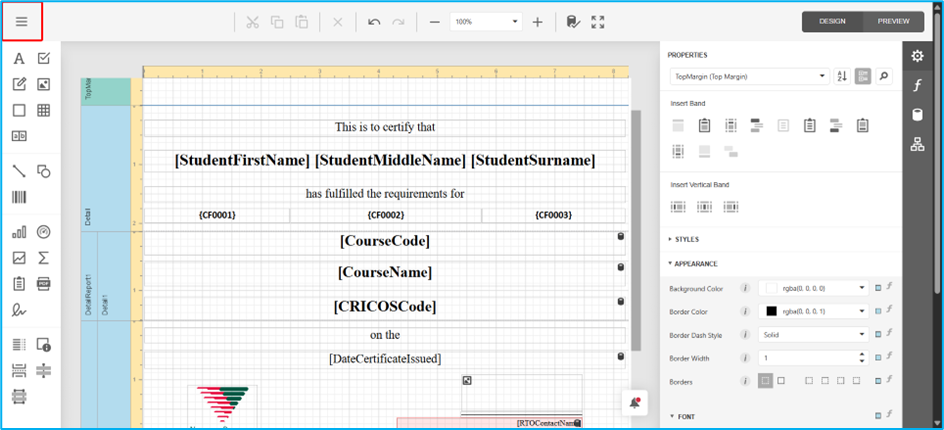Open the Border Dash Style dropdown
The image size is (944, 430).
pos(811,335)
